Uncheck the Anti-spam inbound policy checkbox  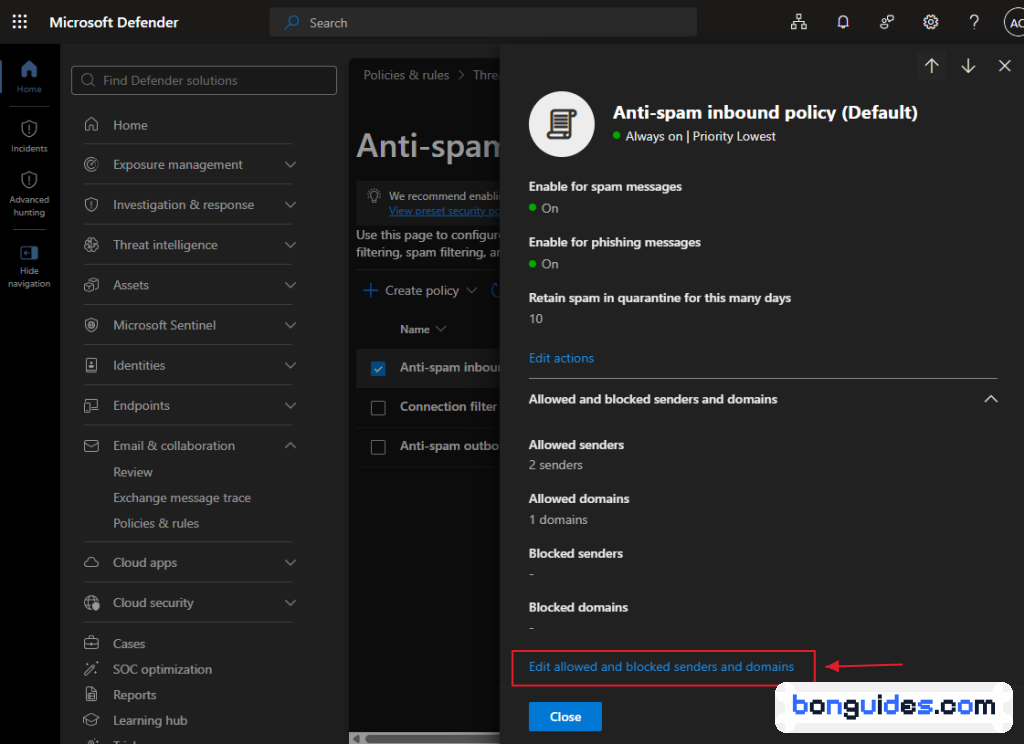click(378, 368)
